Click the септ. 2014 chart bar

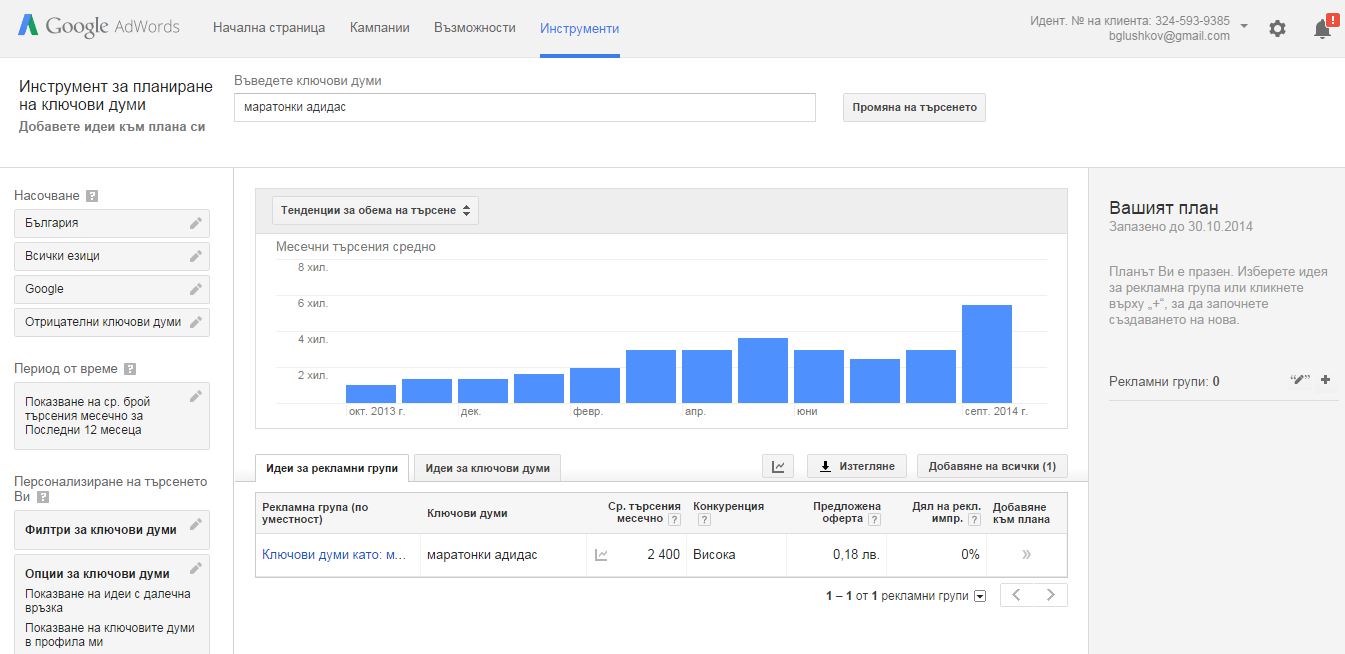987,354
